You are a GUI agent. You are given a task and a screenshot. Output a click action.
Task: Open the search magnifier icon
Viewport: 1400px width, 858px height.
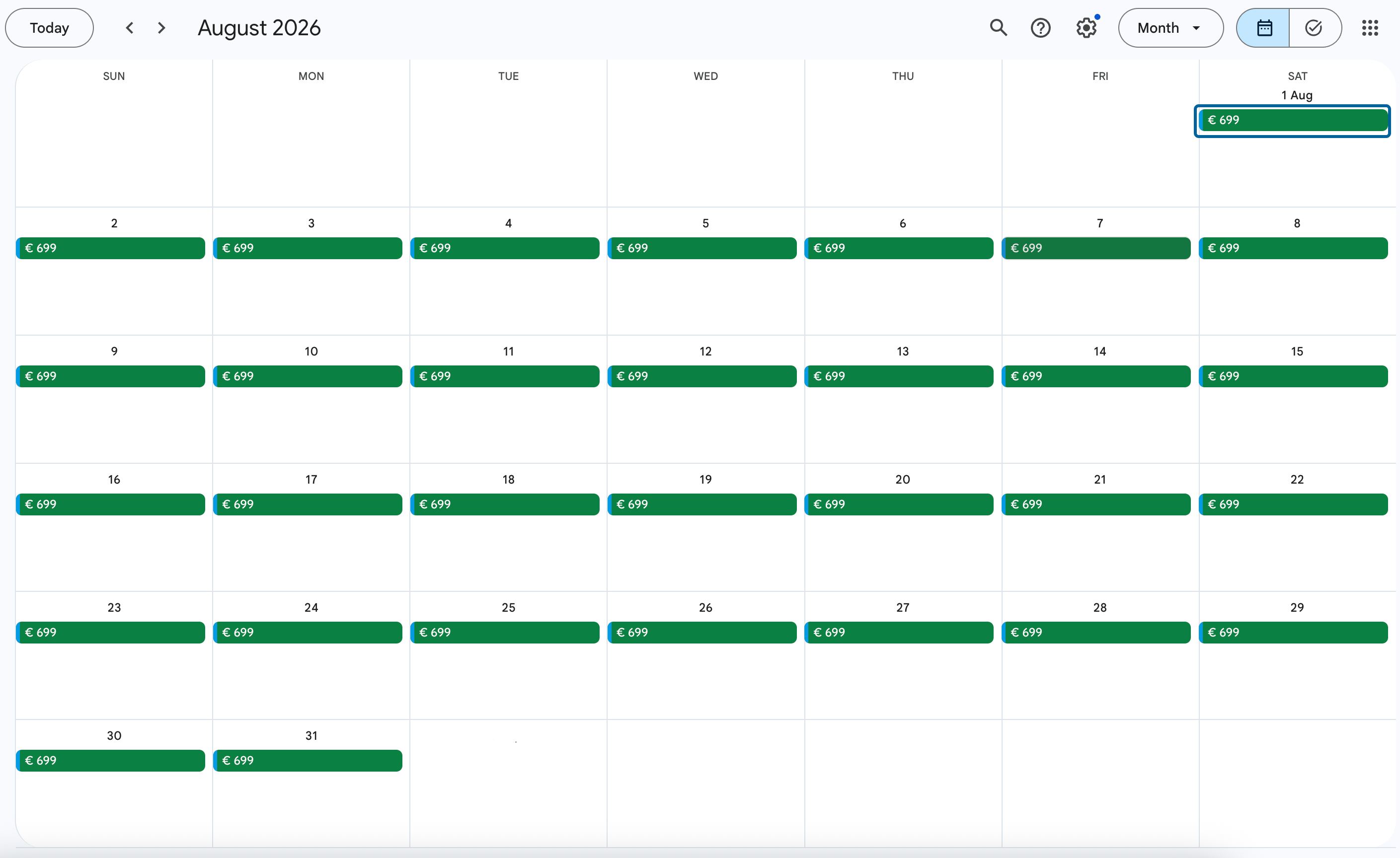(998, 28)
